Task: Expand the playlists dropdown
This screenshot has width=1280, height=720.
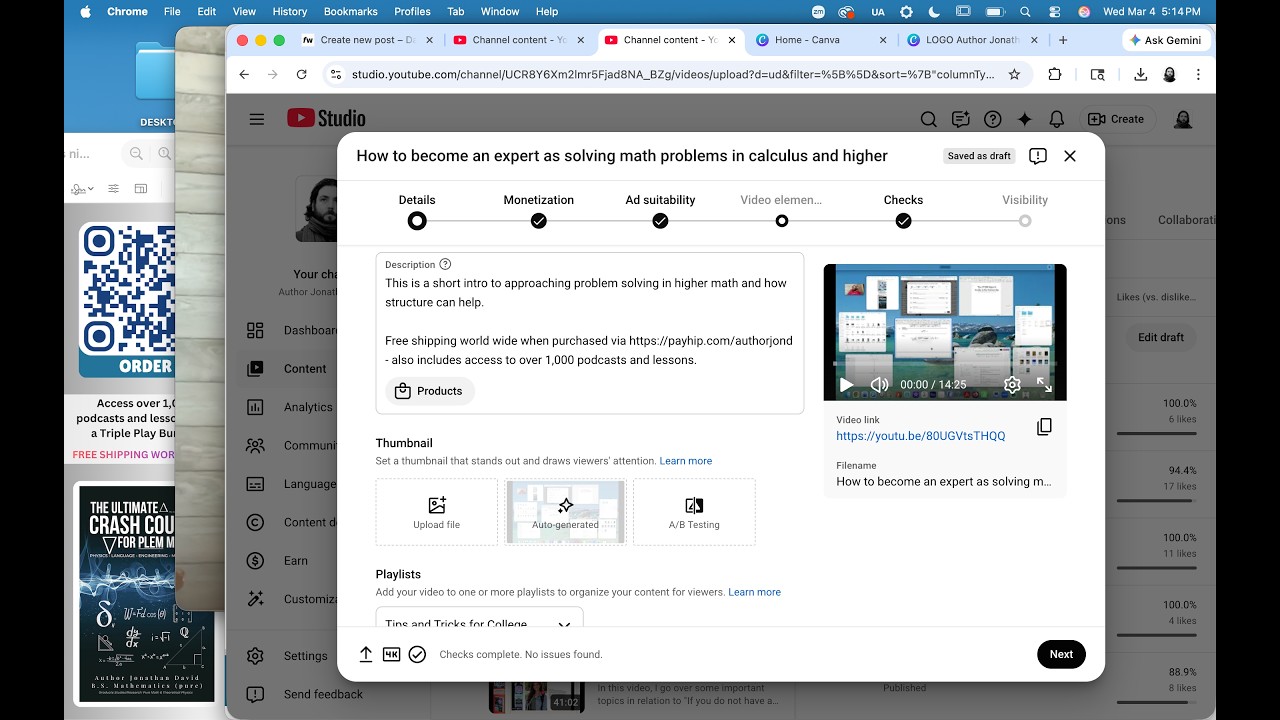Action: click(x=479, y=620)
